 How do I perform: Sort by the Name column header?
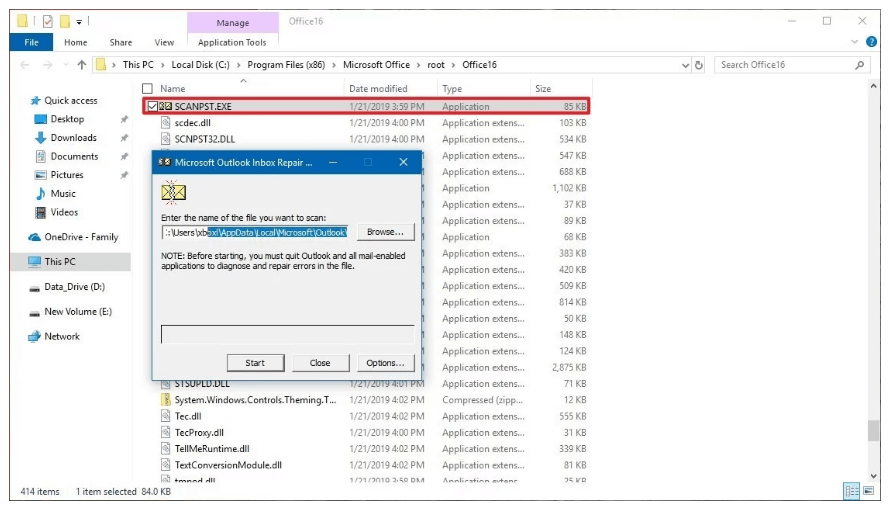[173, 89]
